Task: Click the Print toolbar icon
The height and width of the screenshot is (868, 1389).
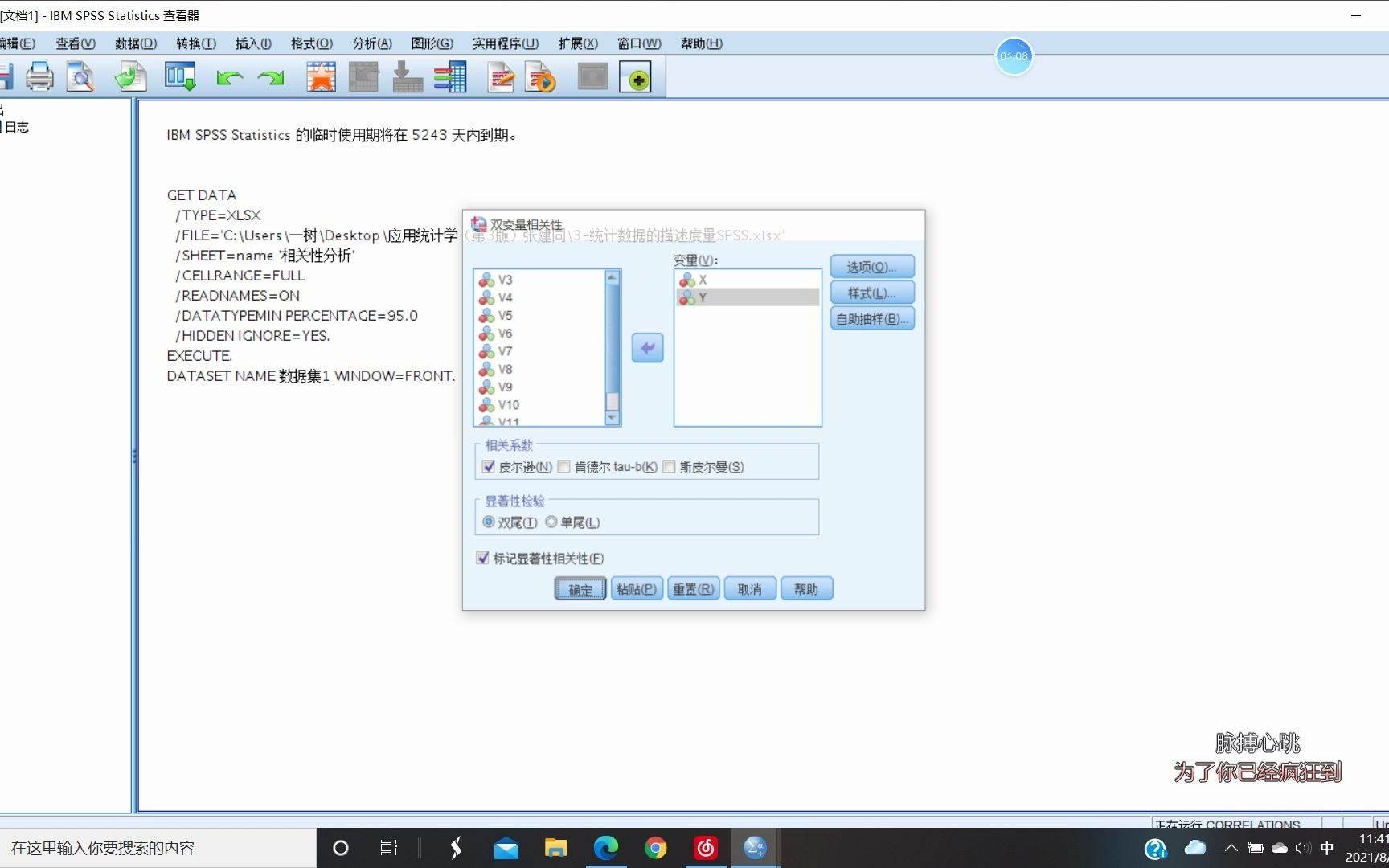Action: pos(39,78)
